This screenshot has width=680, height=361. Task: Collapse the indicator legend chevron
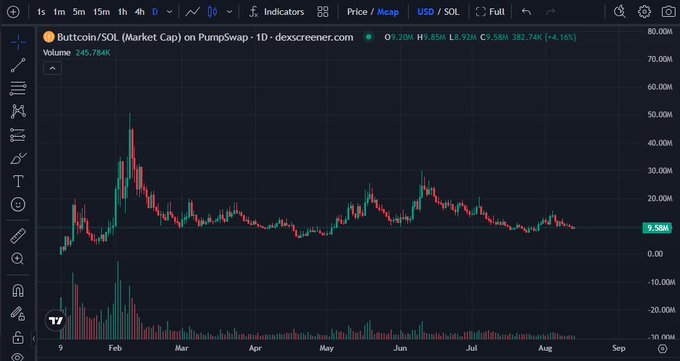pos(52,68)
